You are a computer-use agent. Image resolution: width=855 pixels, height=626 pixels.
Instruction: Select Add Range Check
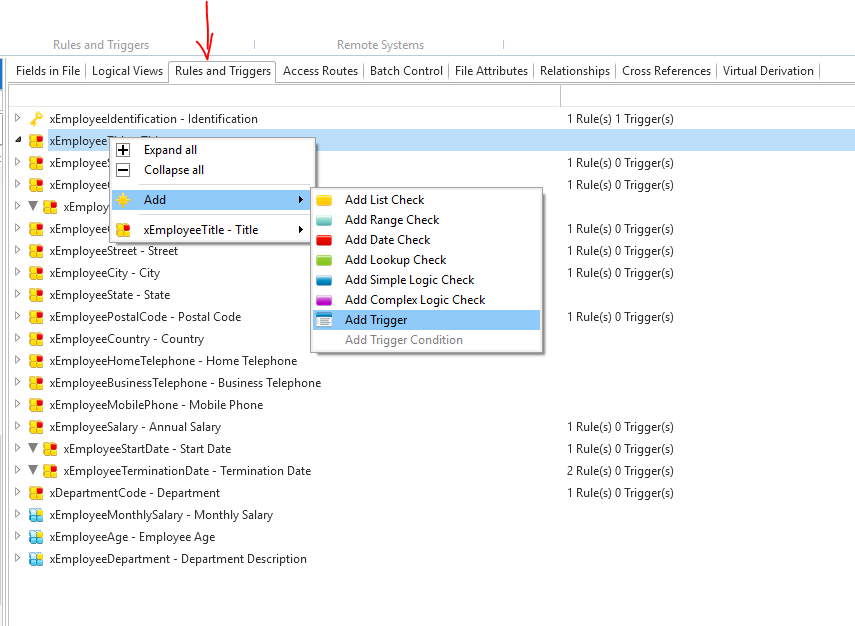pyautogui.click(x=426, y=220)
